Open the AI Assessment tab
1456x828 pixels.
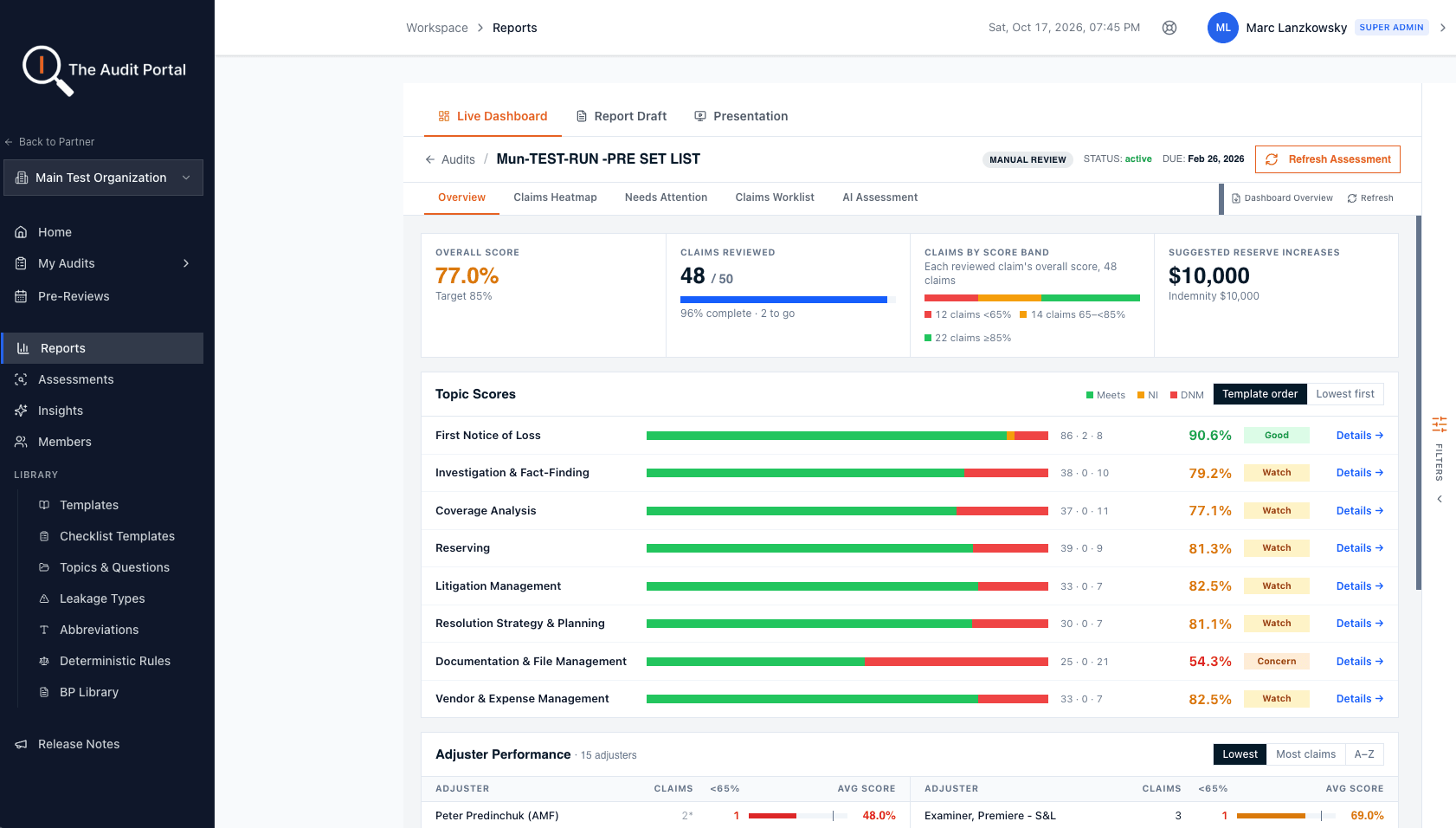pos(879,197)
